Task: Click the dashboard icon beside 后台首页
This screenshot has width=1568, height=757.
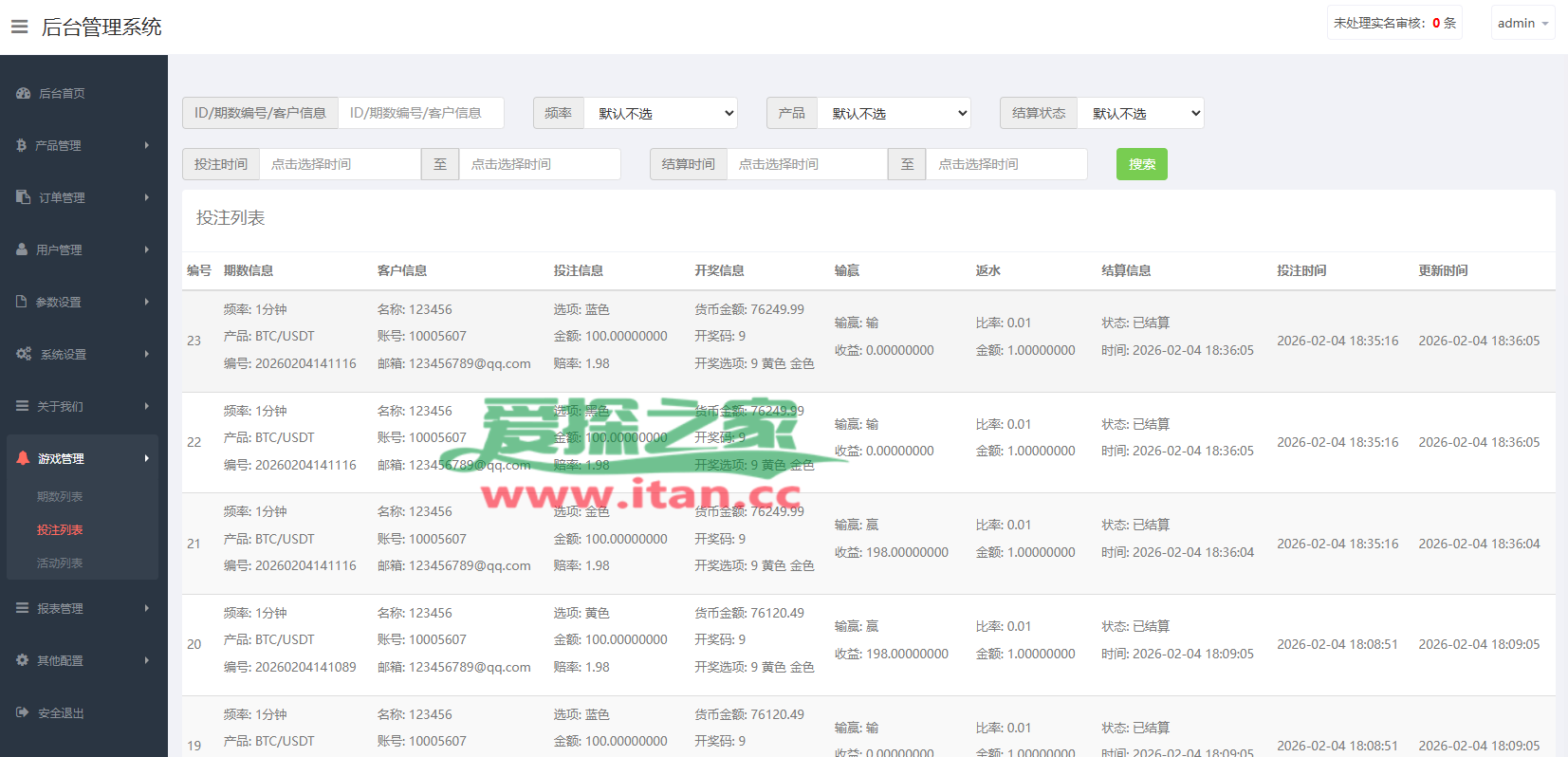Action: coord(24,93)
